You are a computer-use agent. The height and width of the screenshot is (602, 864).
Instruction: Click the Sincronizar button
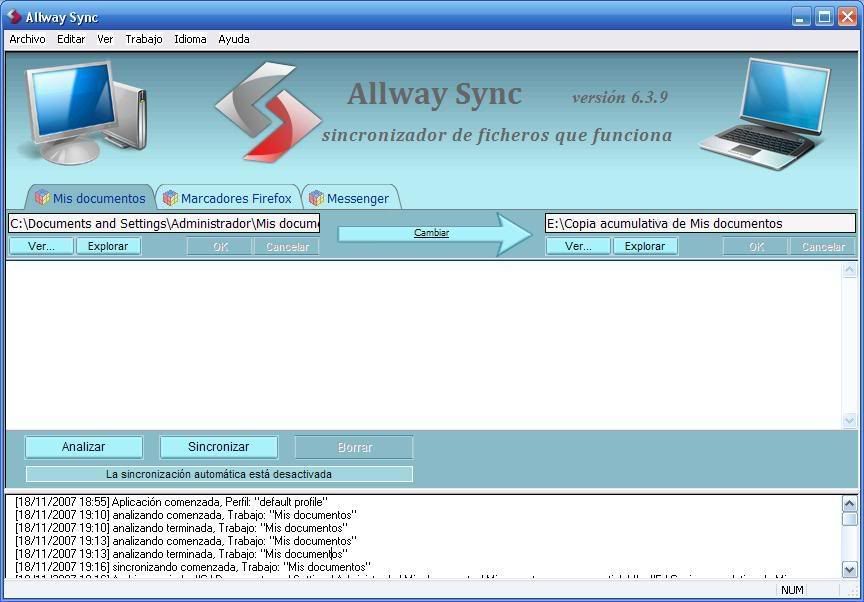(x=219, y=447)
